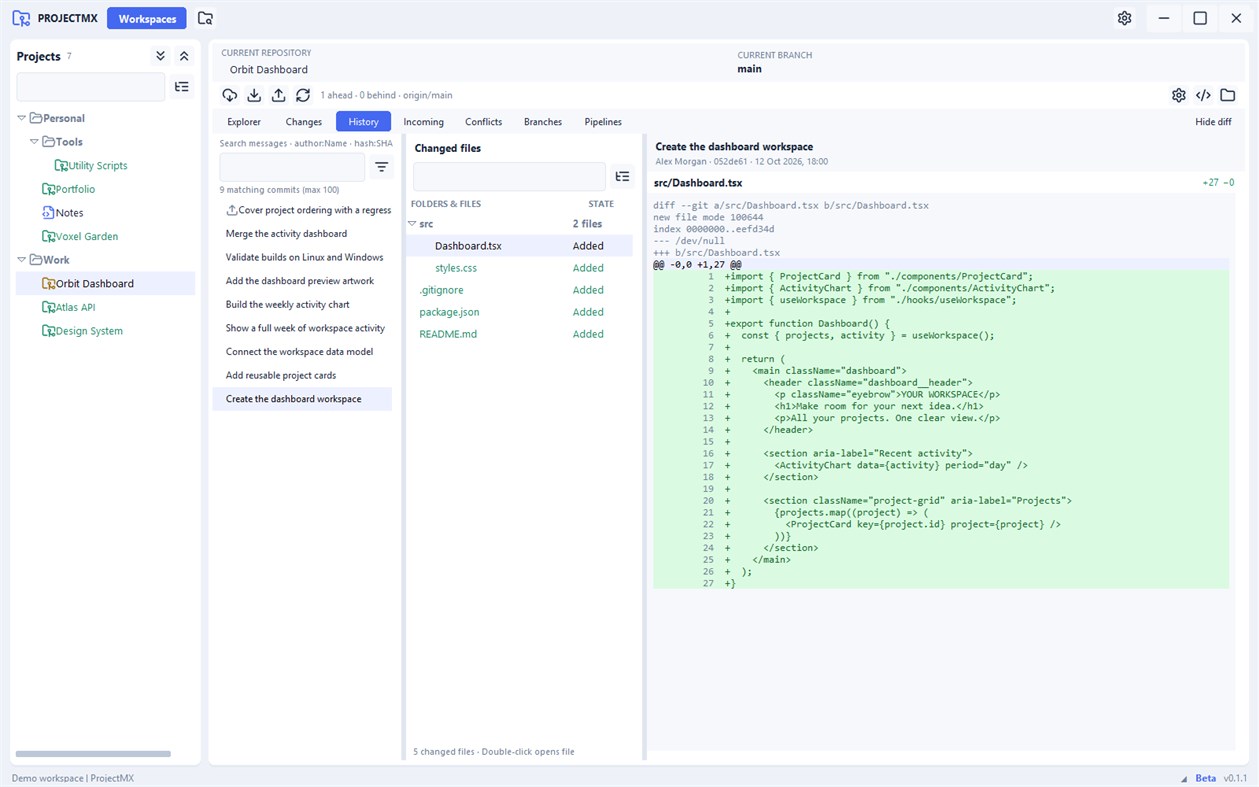Click the current repository name Orbit Dashboard

click(x=268, y=70)
